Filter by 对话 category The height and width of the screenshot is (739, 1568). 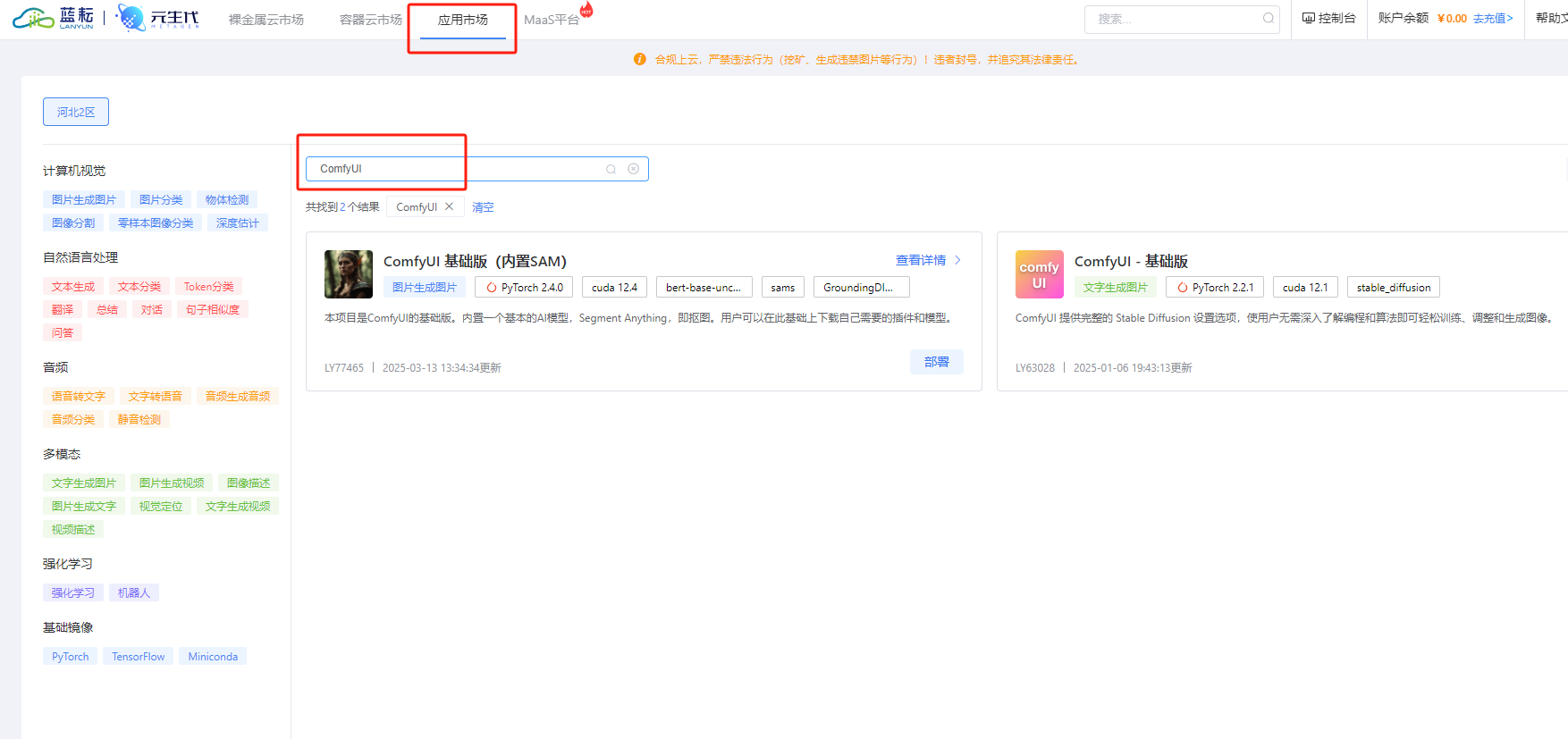(152, 310)
